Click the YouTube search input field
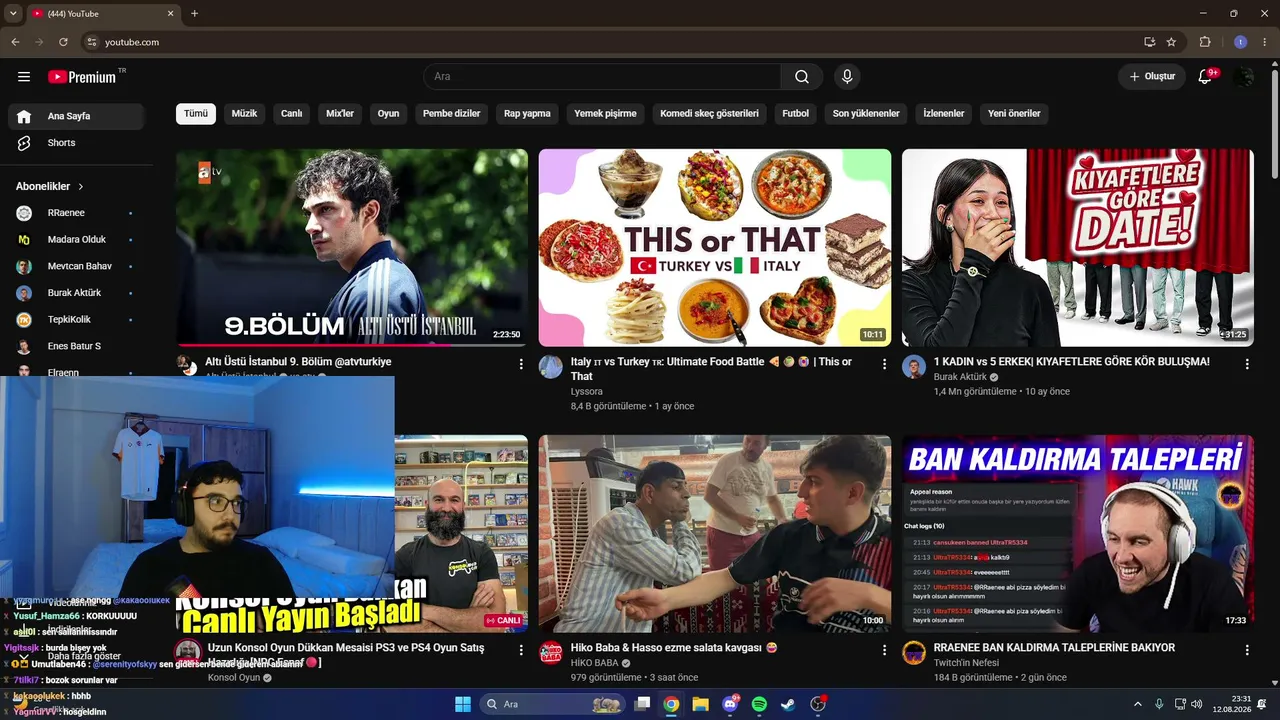Image resolution: width=1280 pixels, height=720 pixels. click(x=603, y=77)
